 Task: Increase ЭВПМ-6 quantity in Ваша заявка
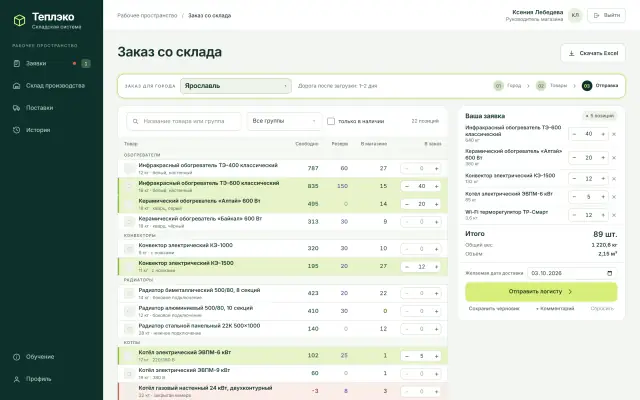point(603,197)
